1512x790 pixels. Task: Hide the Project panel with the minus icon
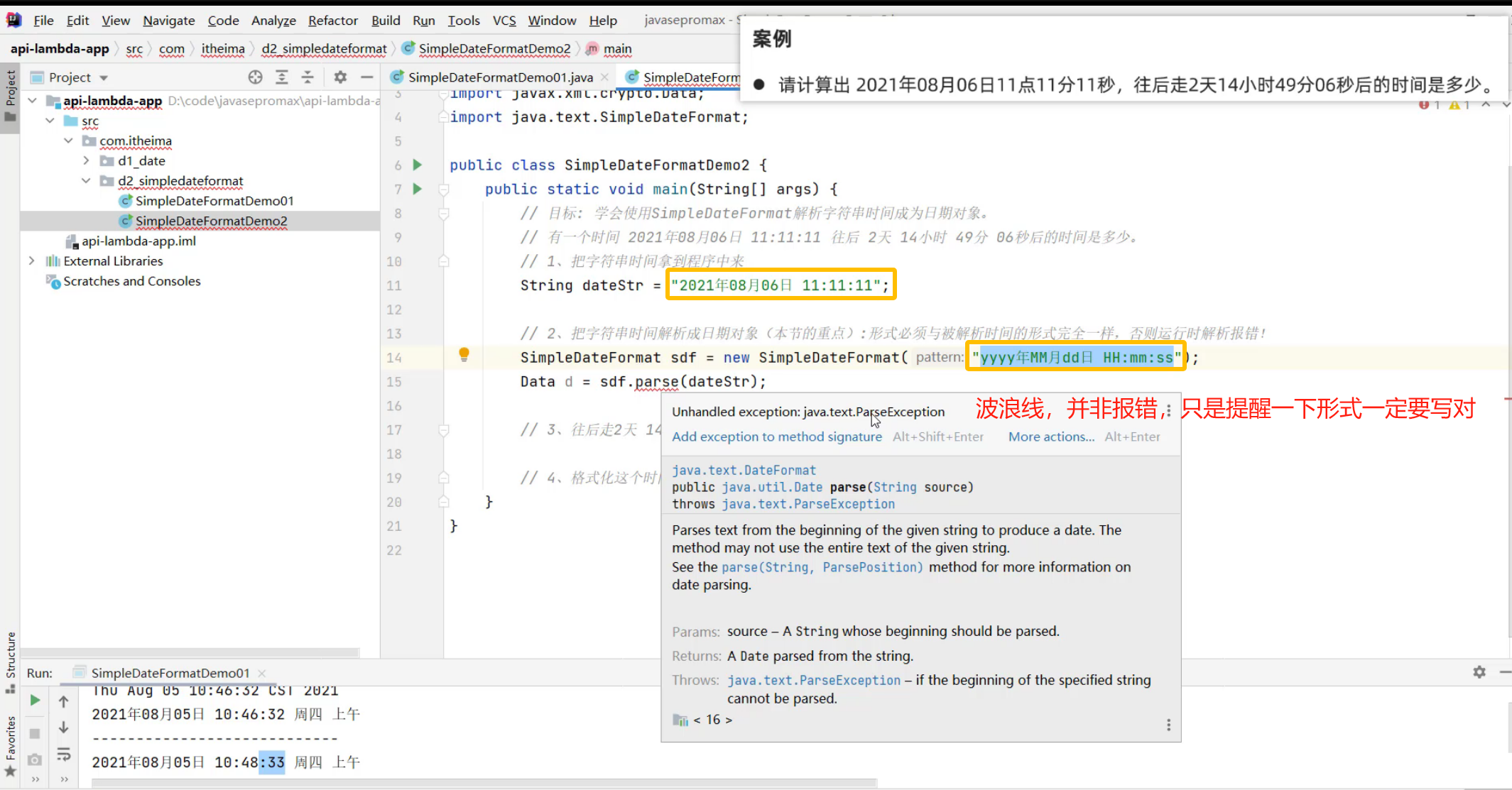click(366, 77)
